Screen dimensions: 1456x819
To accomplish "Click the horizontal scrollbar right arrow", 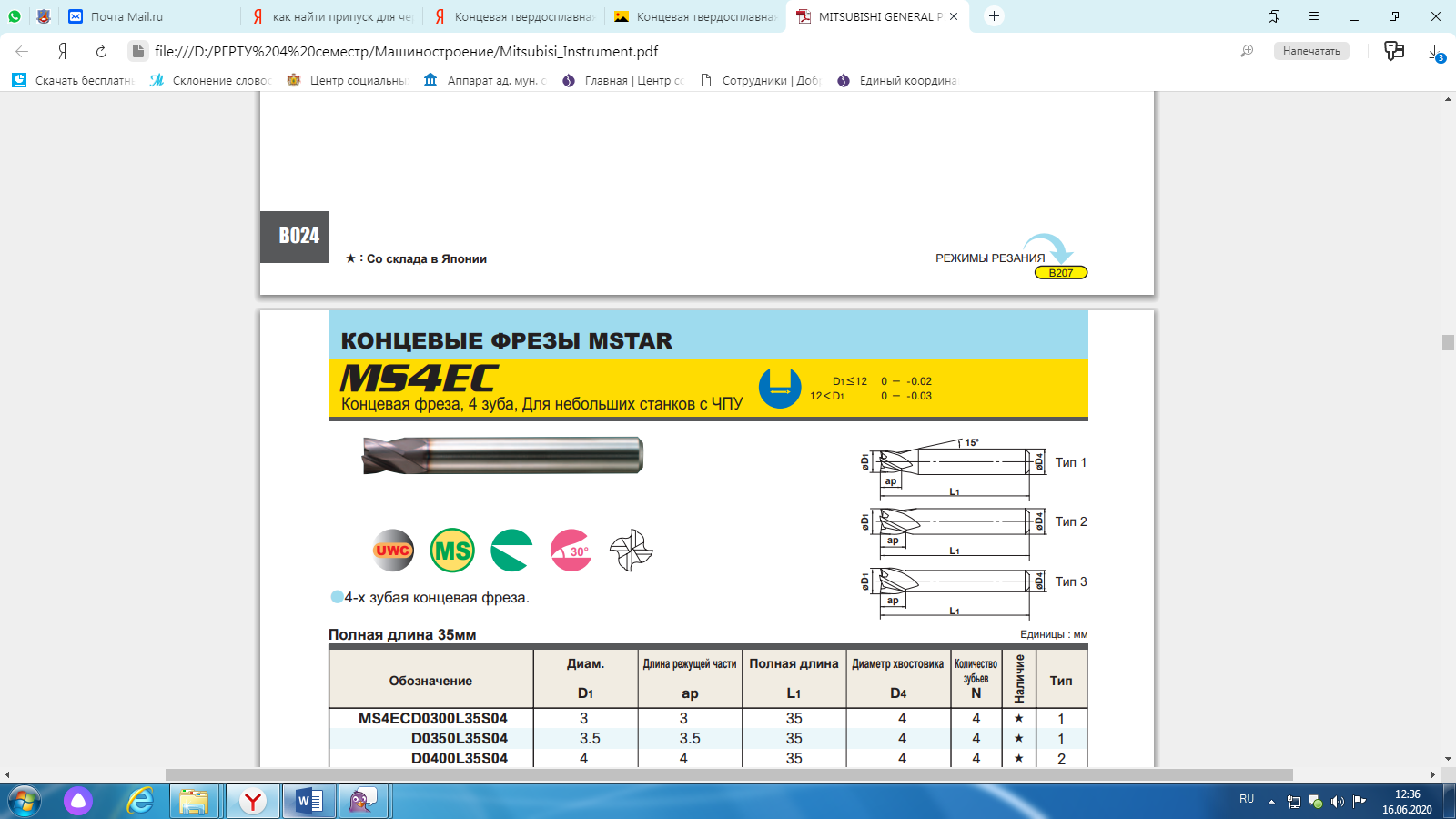I will (1433, 775).
